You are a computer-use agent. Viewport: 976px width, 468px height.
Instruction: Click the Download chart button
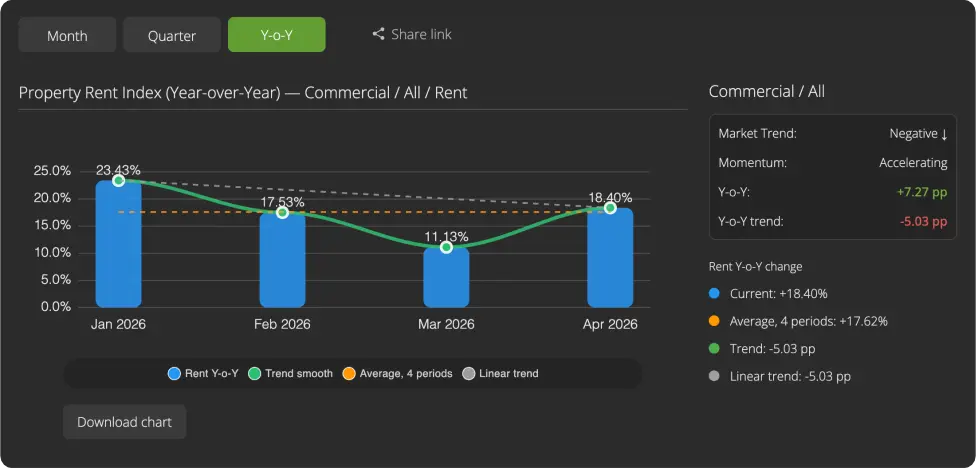coord(124,422)
